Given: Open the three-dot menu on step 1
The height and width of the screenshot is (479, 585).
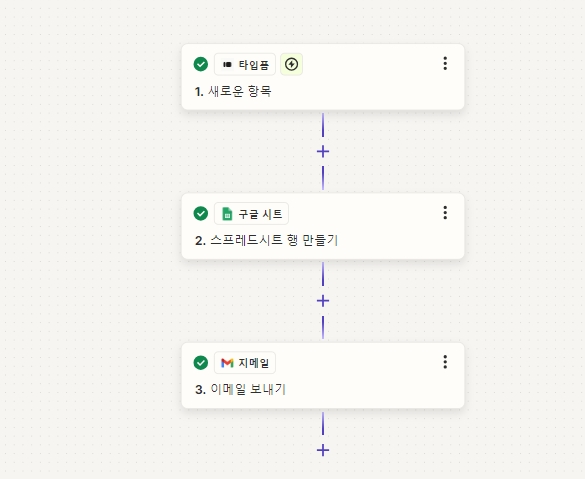Looking at the screenshot, I should pos(445,63).
